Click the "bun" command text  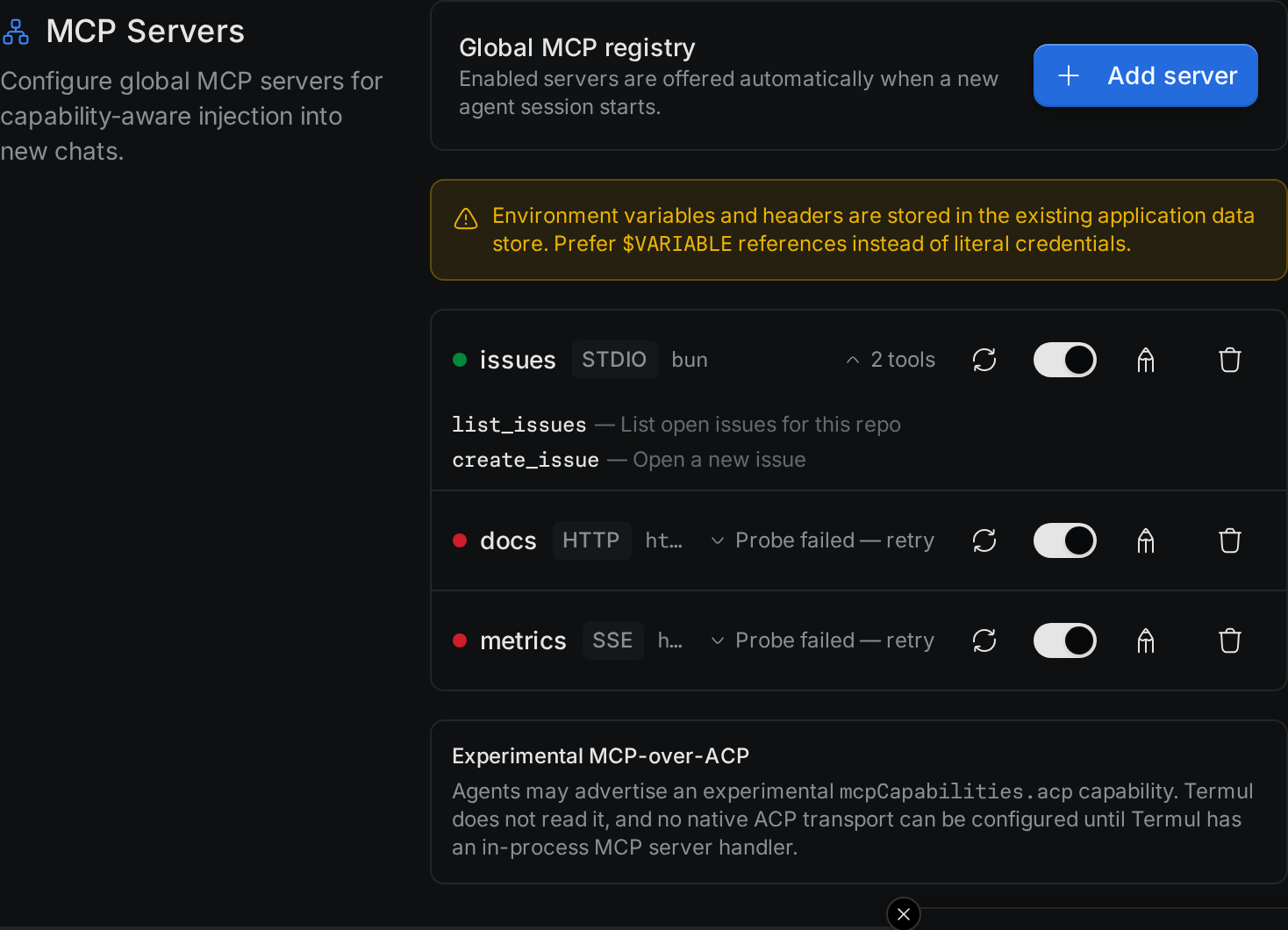click(x=690, y=360)
